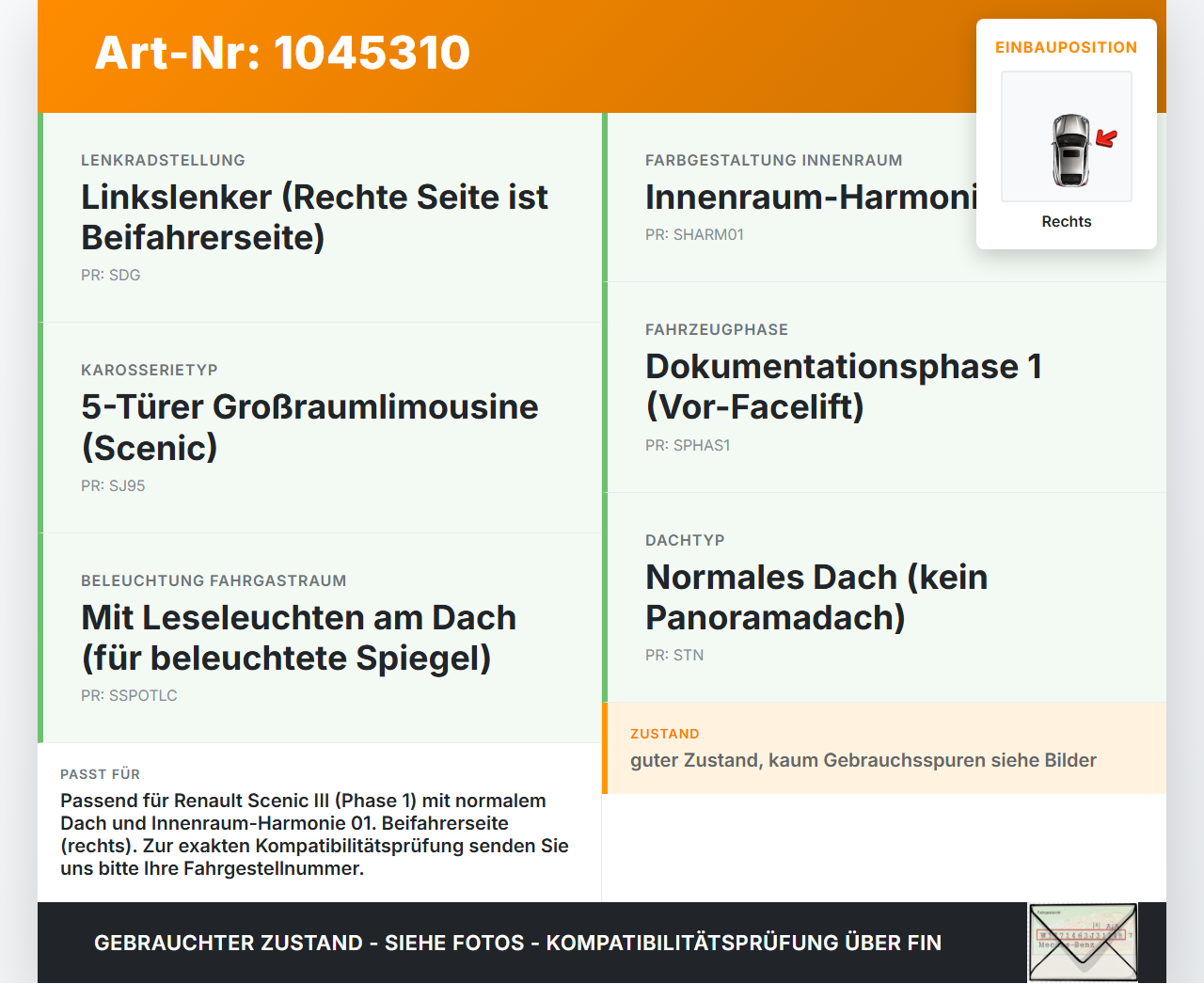Viewport: 1204px width, 984px height.
Task: Click the 'PR: SDG' code
Action: point(110,275)
